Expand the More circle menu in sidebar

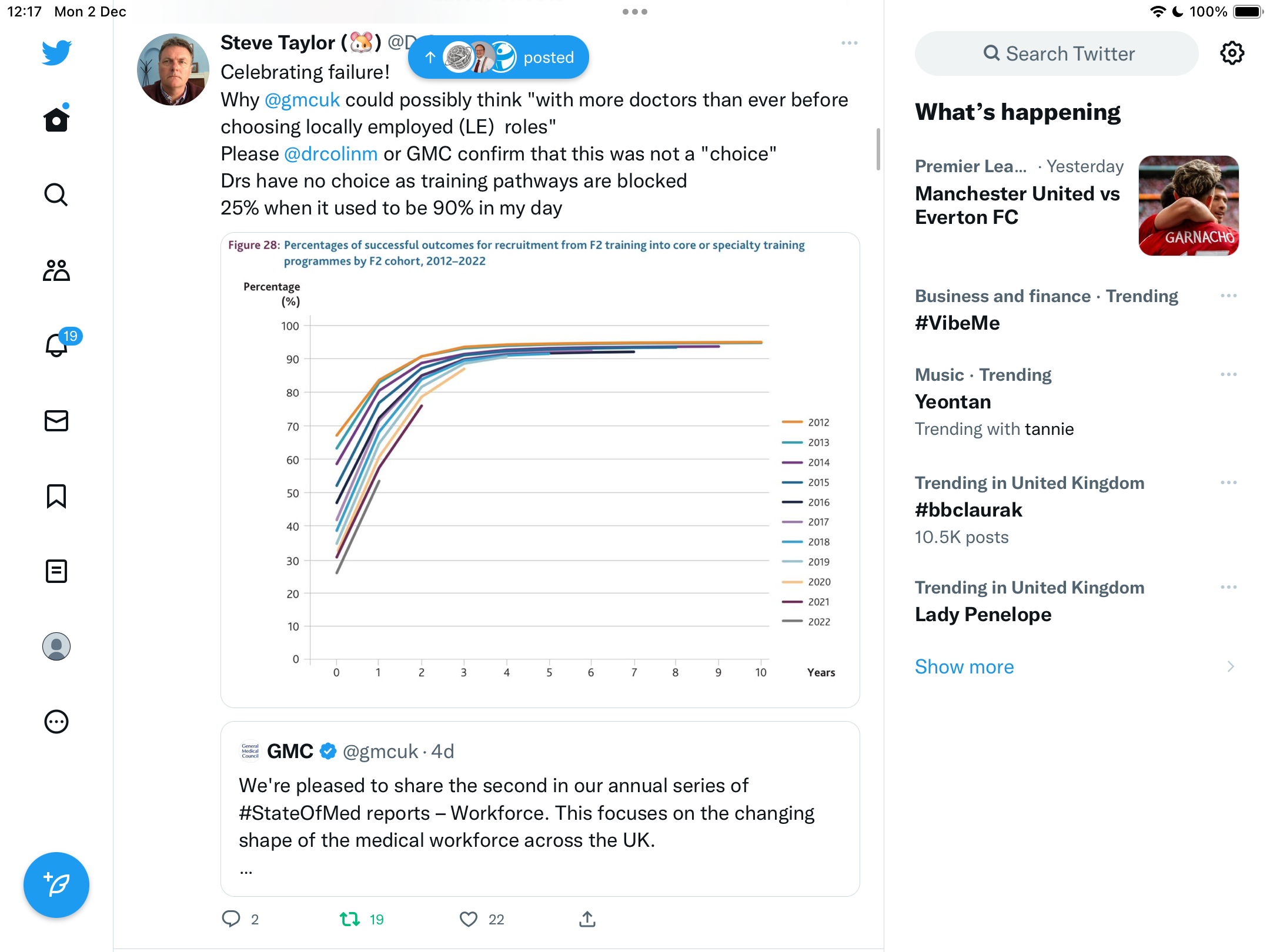(x=56, y=722)
